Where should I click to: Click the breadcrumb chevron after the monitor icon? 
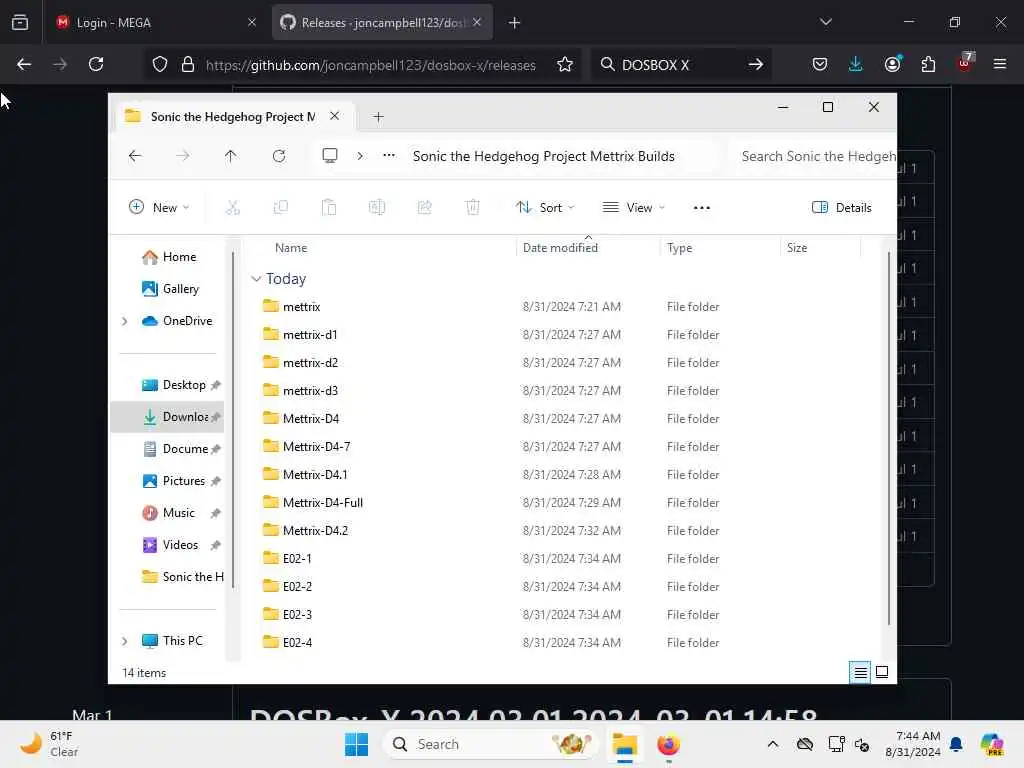[360, 156]
